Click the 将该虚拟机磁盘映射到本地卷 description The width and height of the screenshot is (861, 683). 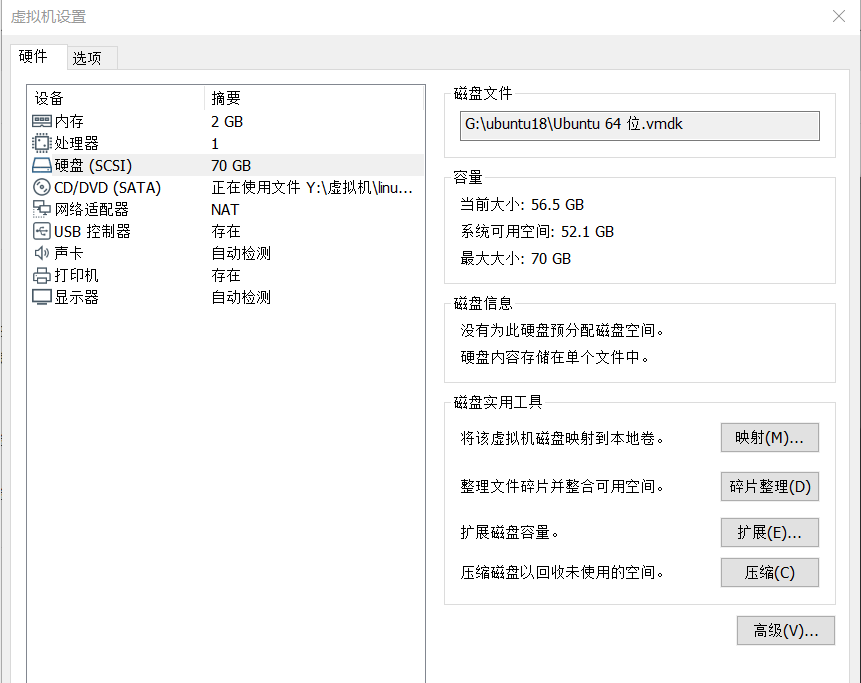tap(562, 438)
